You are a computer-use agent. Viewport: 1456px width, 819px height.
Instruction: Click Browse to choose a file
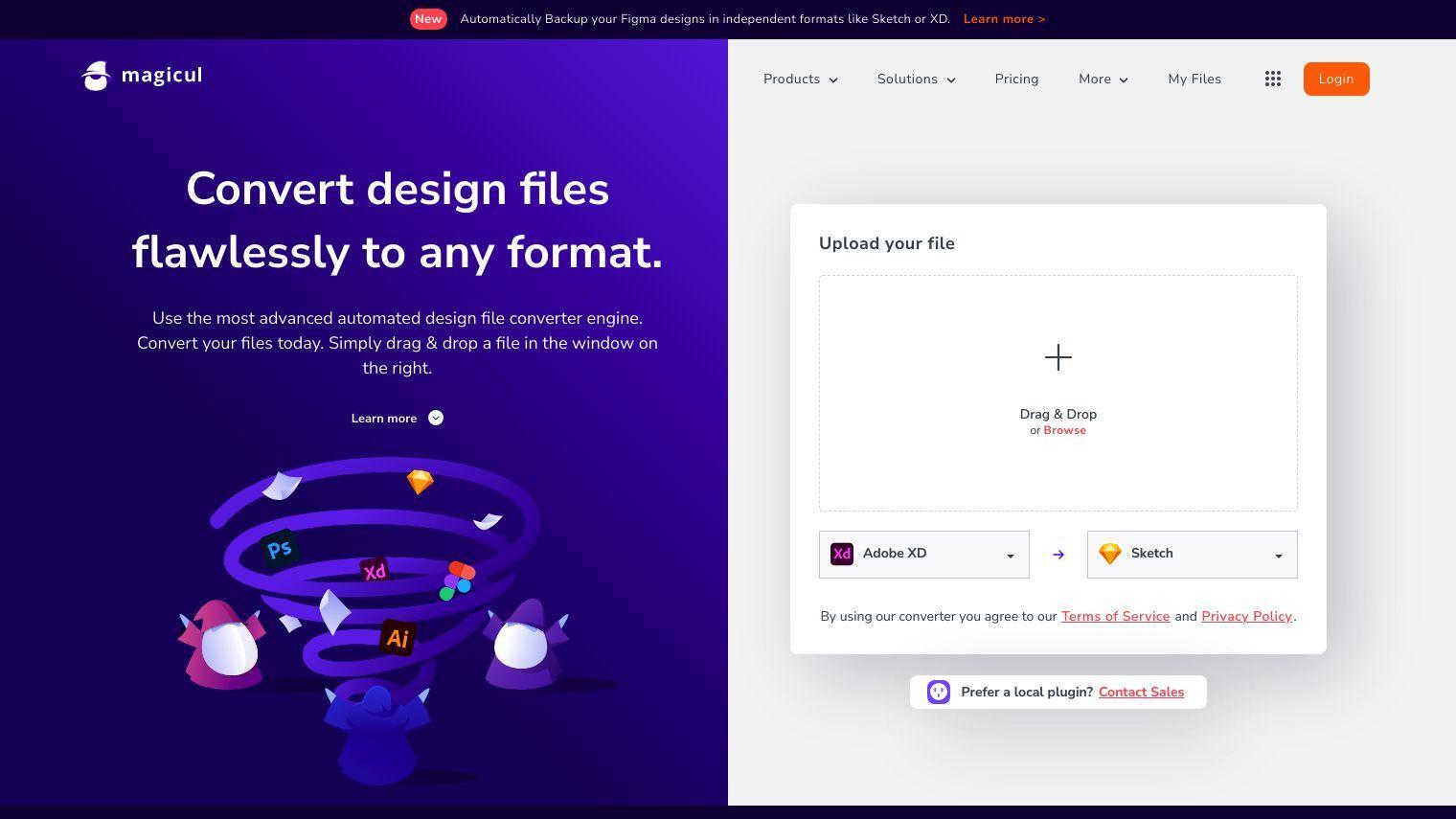coord(1065,431)
